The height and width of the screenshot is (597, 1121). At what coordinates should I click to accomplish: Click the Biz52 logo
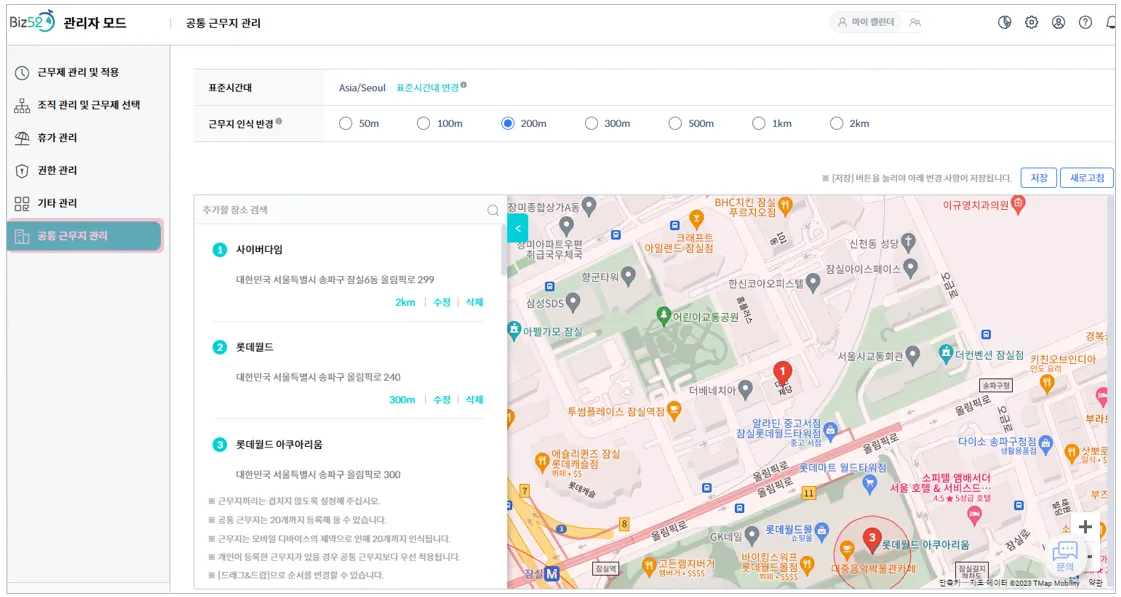[31, 22]
